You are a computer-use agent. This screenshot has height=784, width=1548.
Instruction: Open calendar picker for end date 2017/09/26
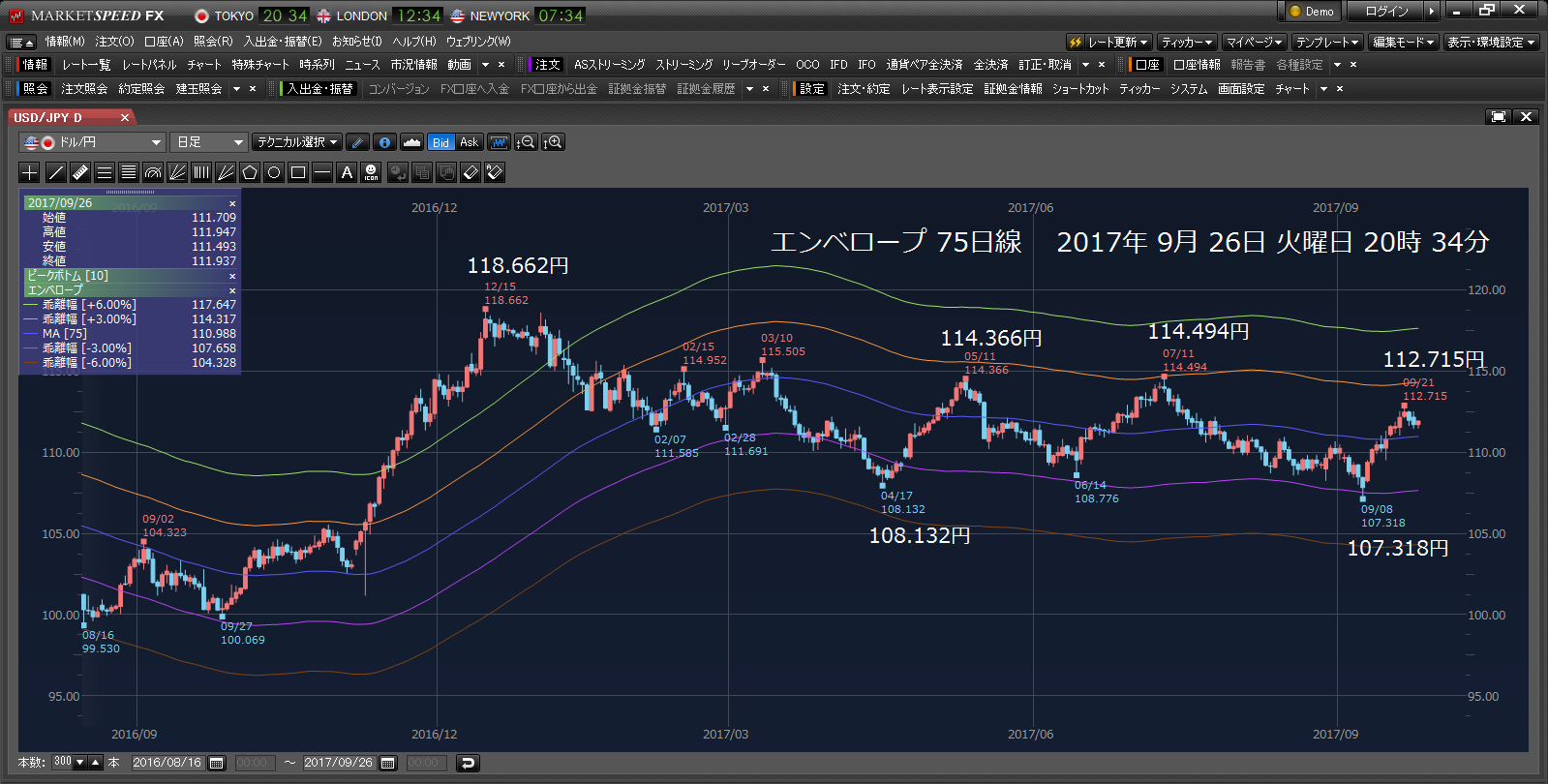pyautogui.click(x=388, y=763)
